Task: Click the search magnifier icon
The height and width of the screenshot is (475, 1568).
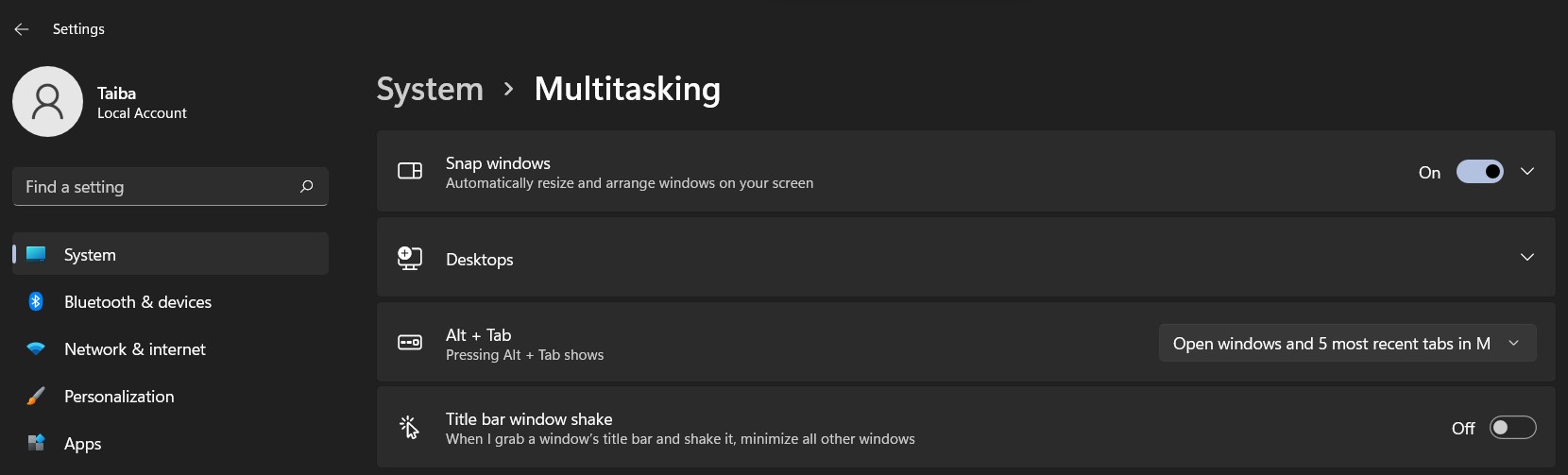Action: point(306,187)
